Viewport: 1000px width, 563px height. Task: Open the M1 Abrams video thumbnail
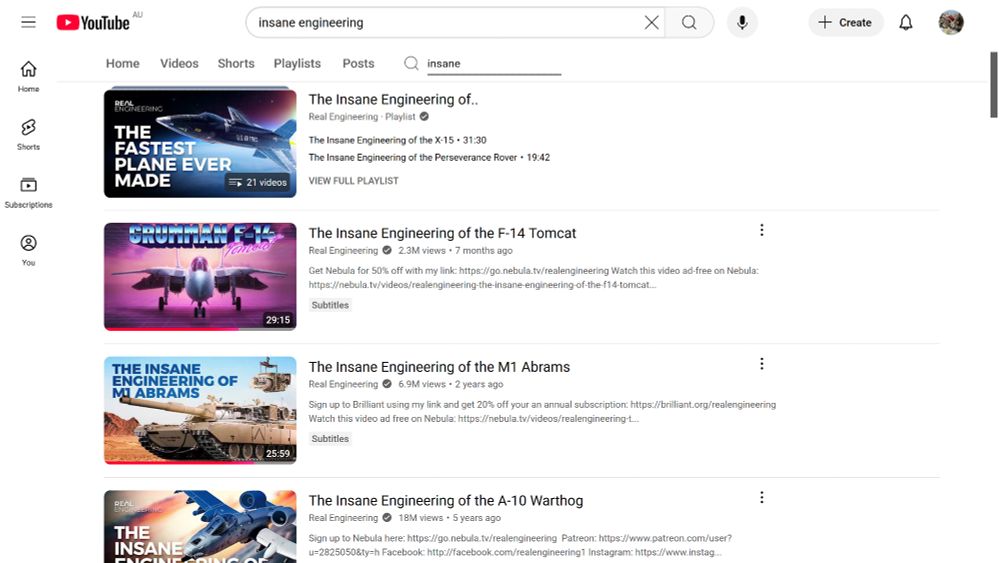tap(200, 410)
